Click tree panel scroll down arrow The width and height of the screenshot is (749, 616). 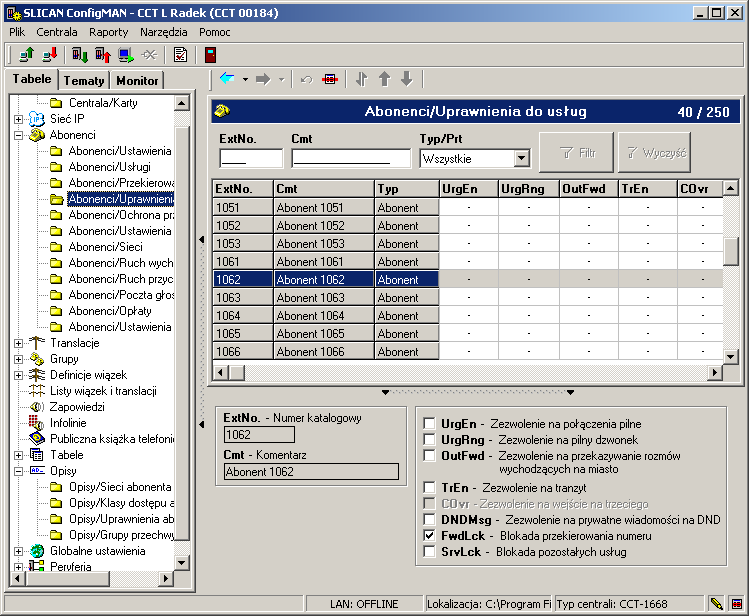click(x=182, y=563)
